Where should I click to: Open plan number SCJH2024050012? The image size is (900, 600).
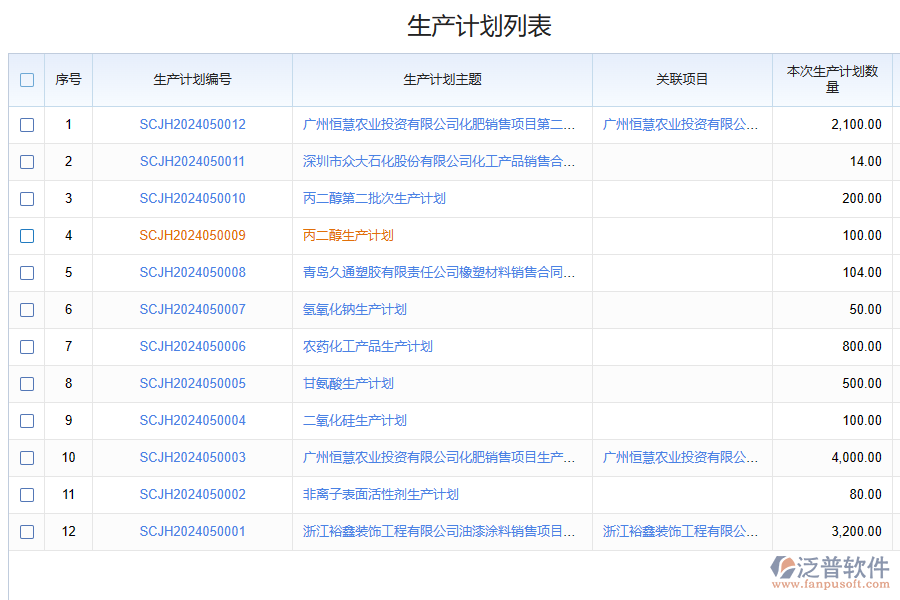[x=192, y=125]
